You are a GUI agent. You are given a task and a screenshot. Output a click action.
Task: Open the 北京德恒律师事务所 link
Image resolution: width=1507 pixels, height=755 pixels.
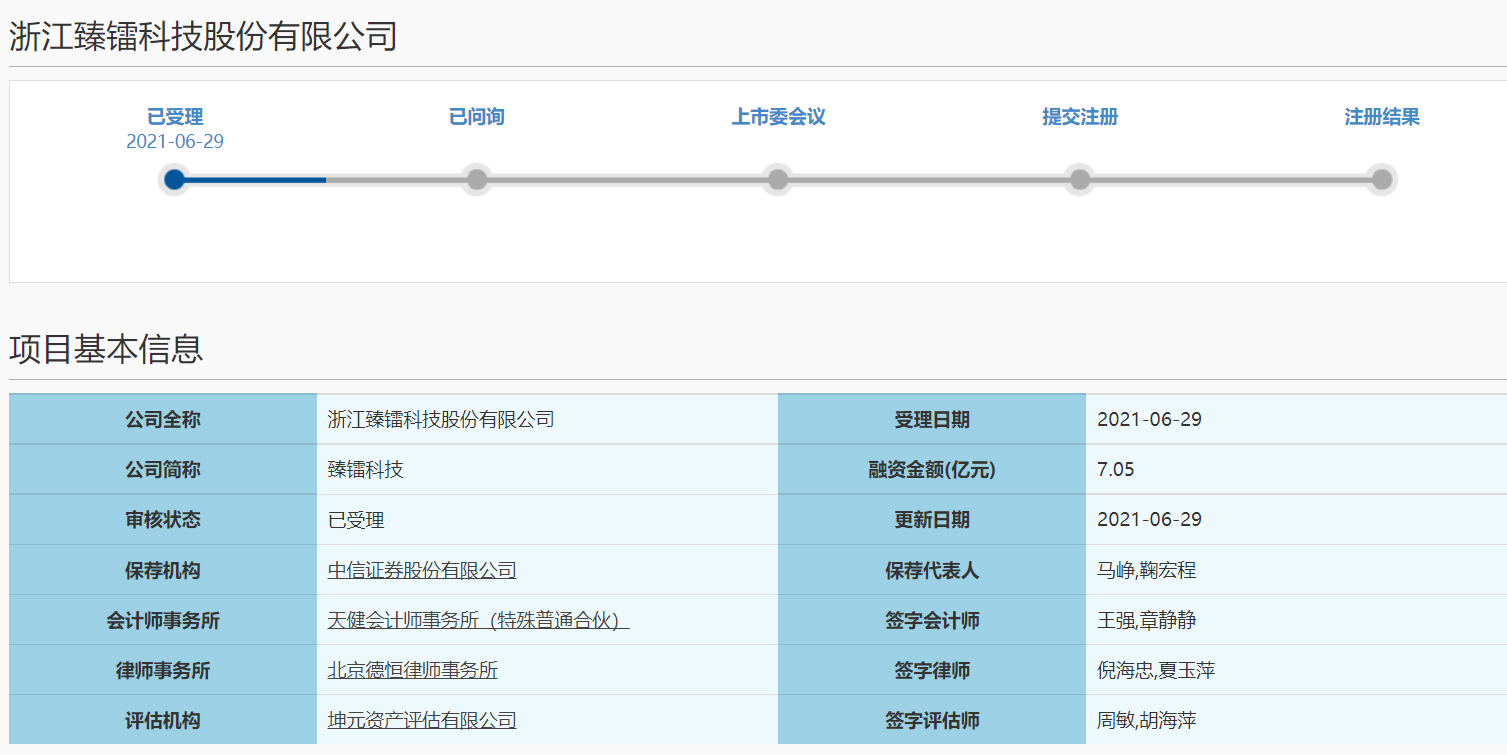pos(413,671)
